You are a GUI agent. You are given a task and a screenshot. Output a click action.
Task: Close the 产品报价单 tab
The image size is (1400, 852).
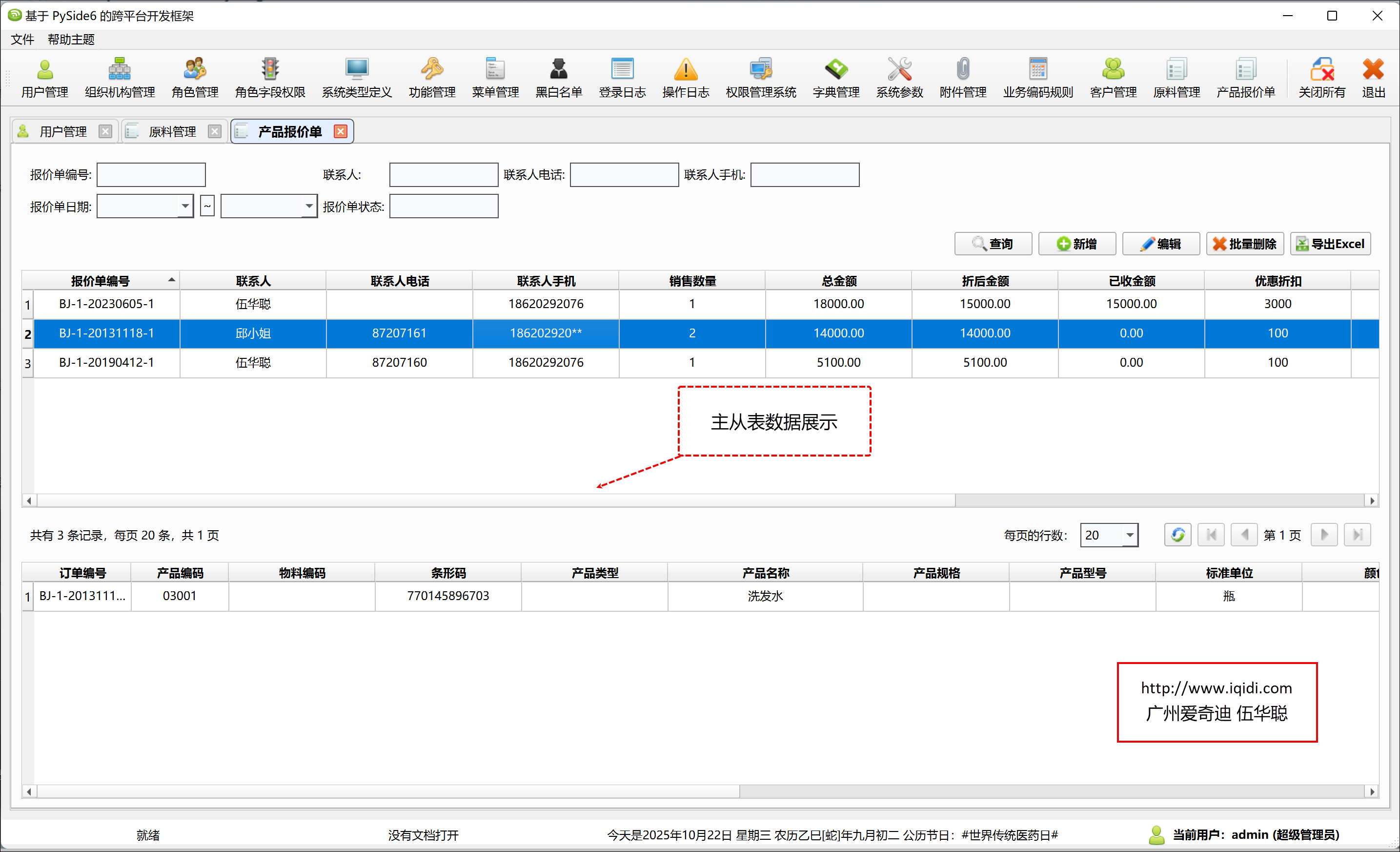tap(340, 132)
